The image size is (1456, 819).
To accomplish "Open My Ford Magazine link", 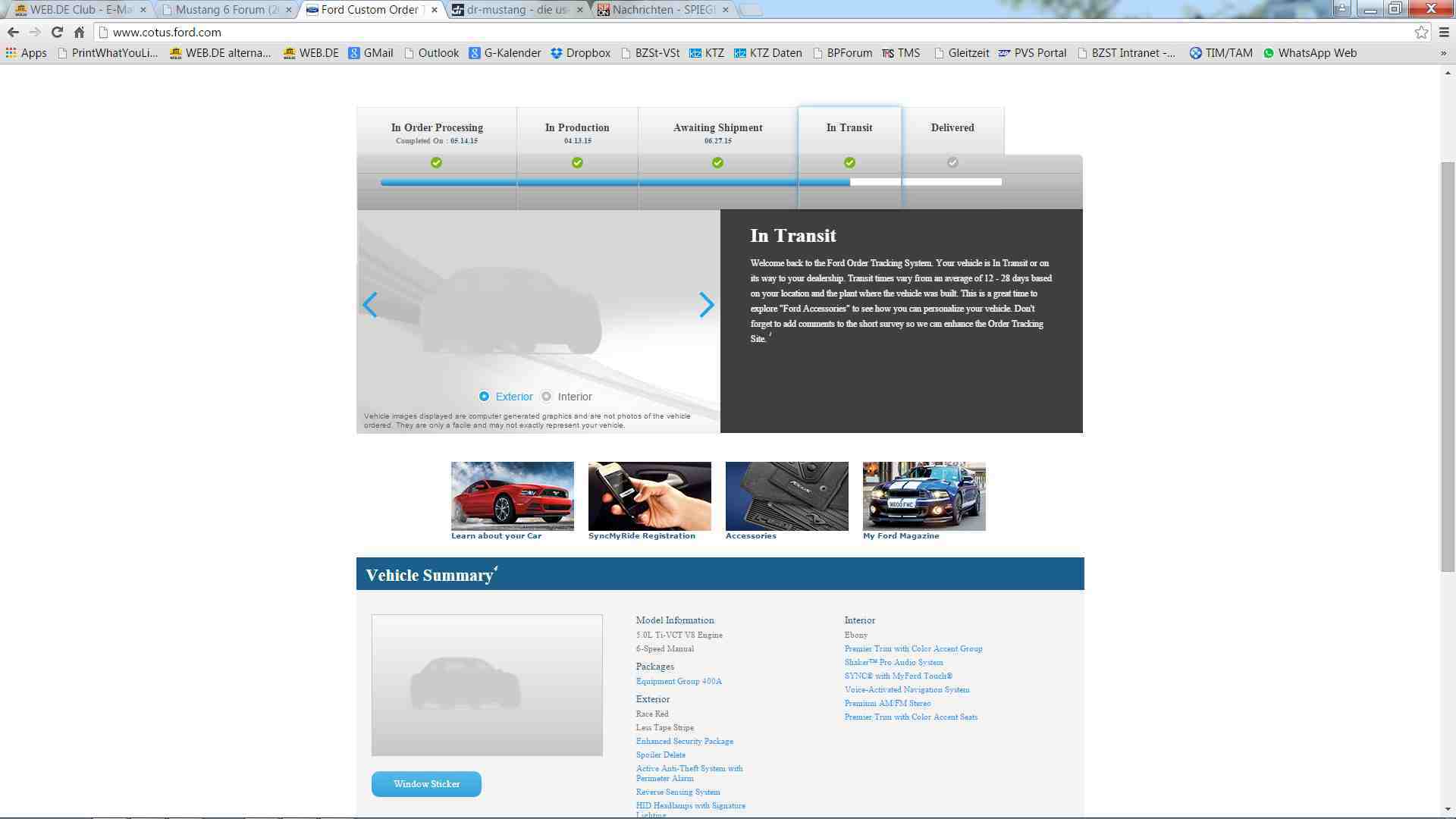I will click(901, 536).
